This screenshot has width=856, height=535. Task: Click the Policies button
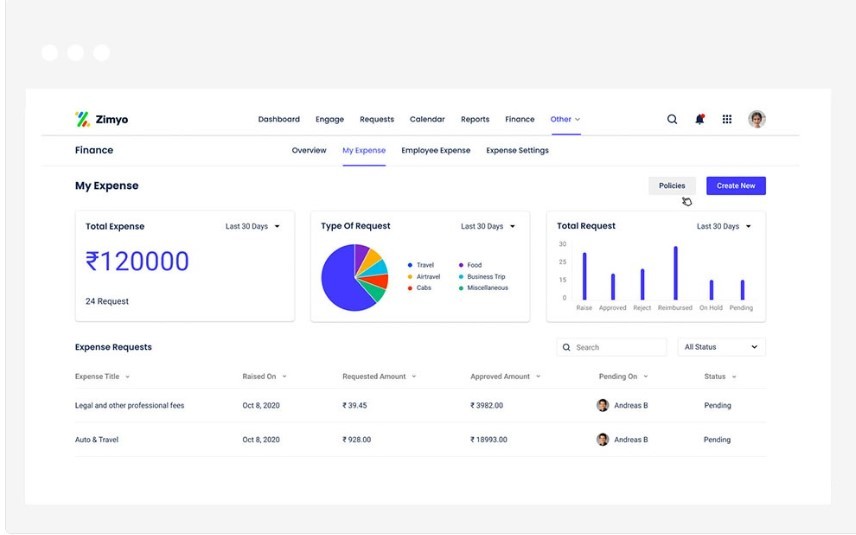click(x=672, y=186)
